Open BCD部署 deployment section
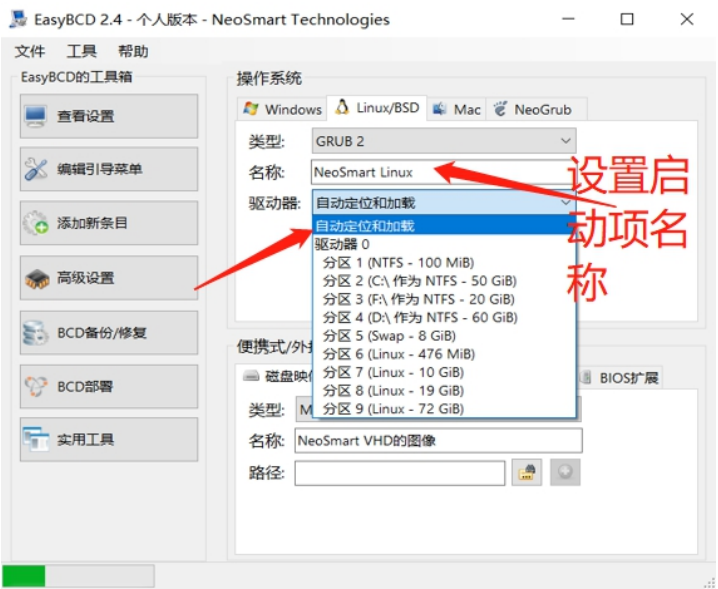 (x=109, y=386)
